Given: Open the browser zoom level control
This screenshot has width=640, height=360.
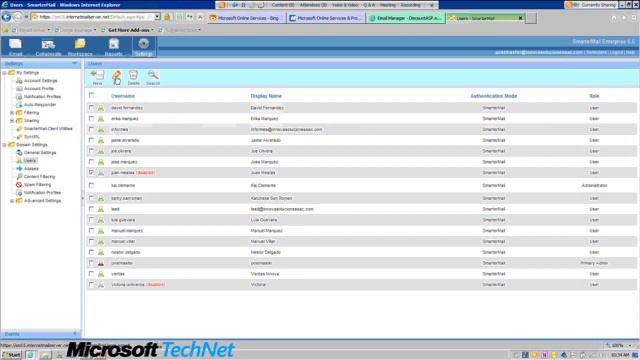Looking at the screenshot, I should point(619,345).
